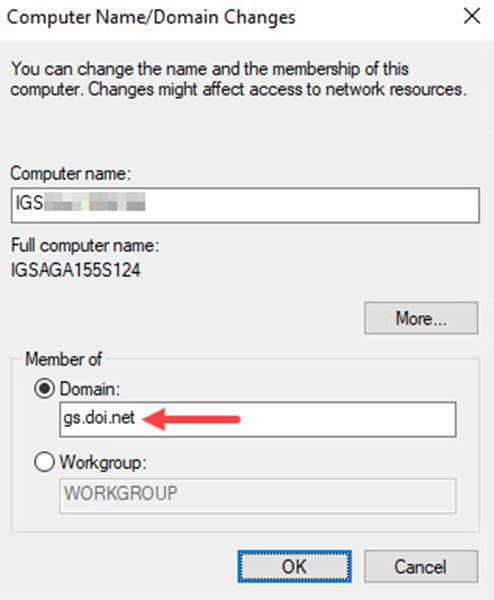Click the IGS prefix in name field
Viewport: 494px width, 600px height.
(x=29, y=202)
